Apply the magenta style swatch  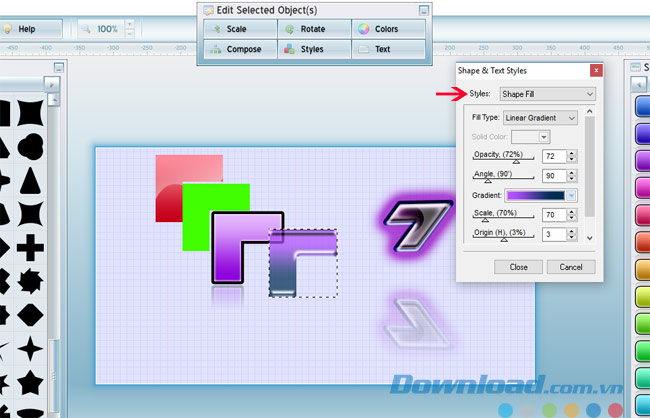[643, 188]
